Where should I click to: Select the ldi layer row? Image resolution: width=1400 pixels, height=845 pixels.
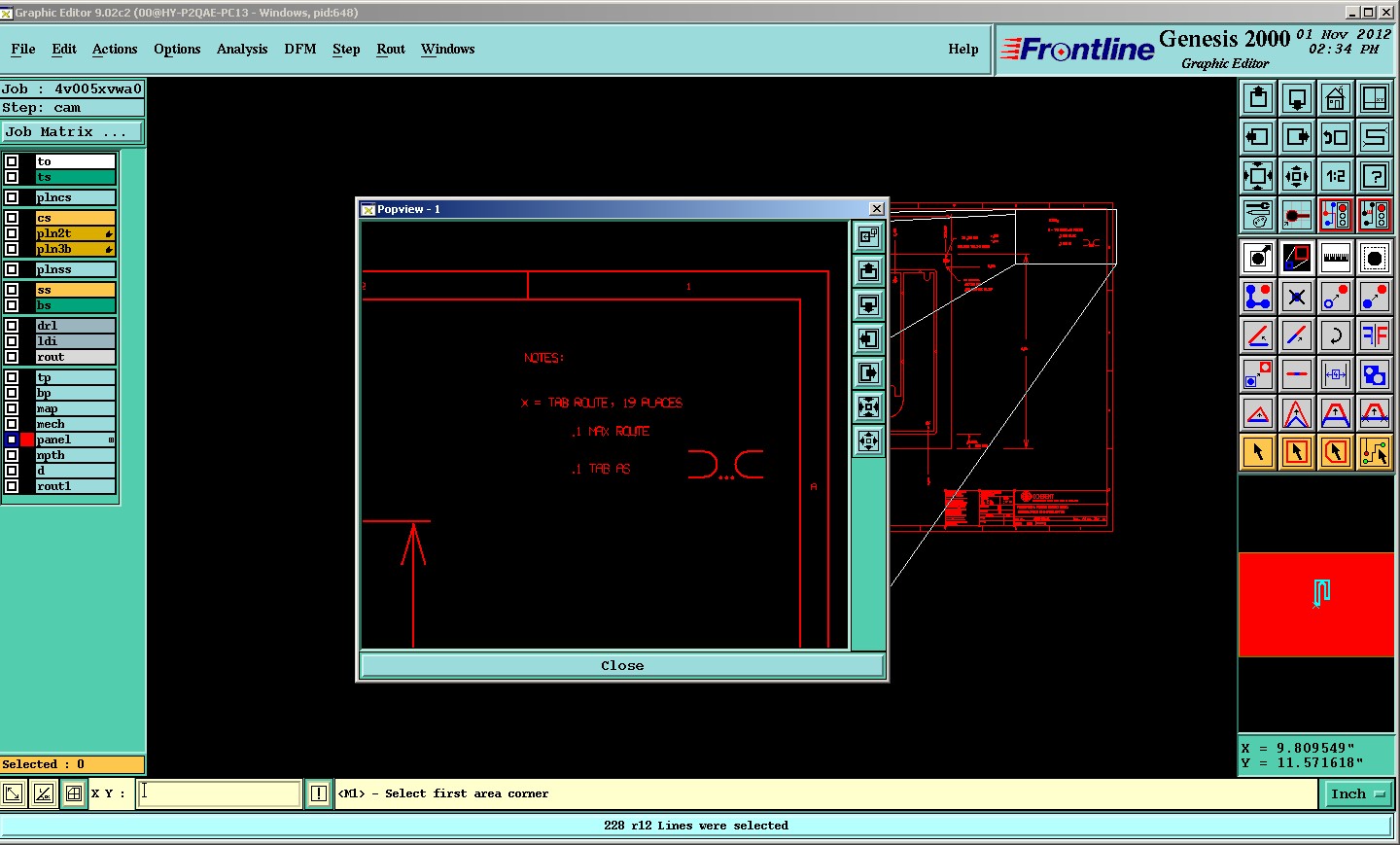(76, 341)
